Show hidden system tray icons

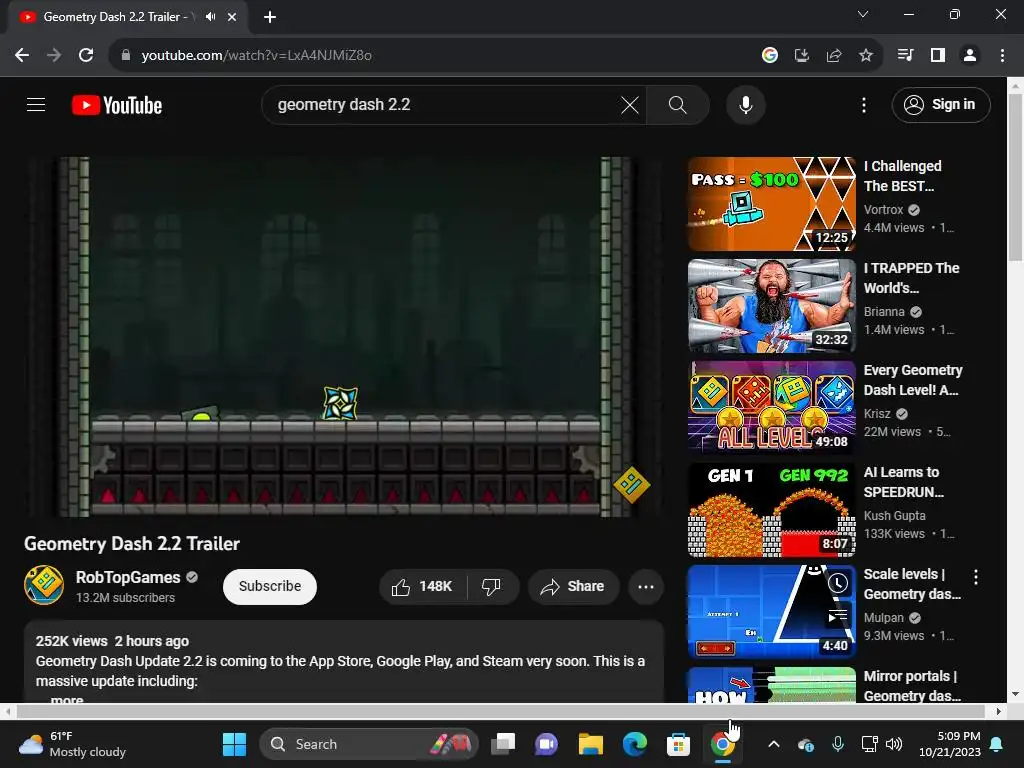[x=774, y=744]
